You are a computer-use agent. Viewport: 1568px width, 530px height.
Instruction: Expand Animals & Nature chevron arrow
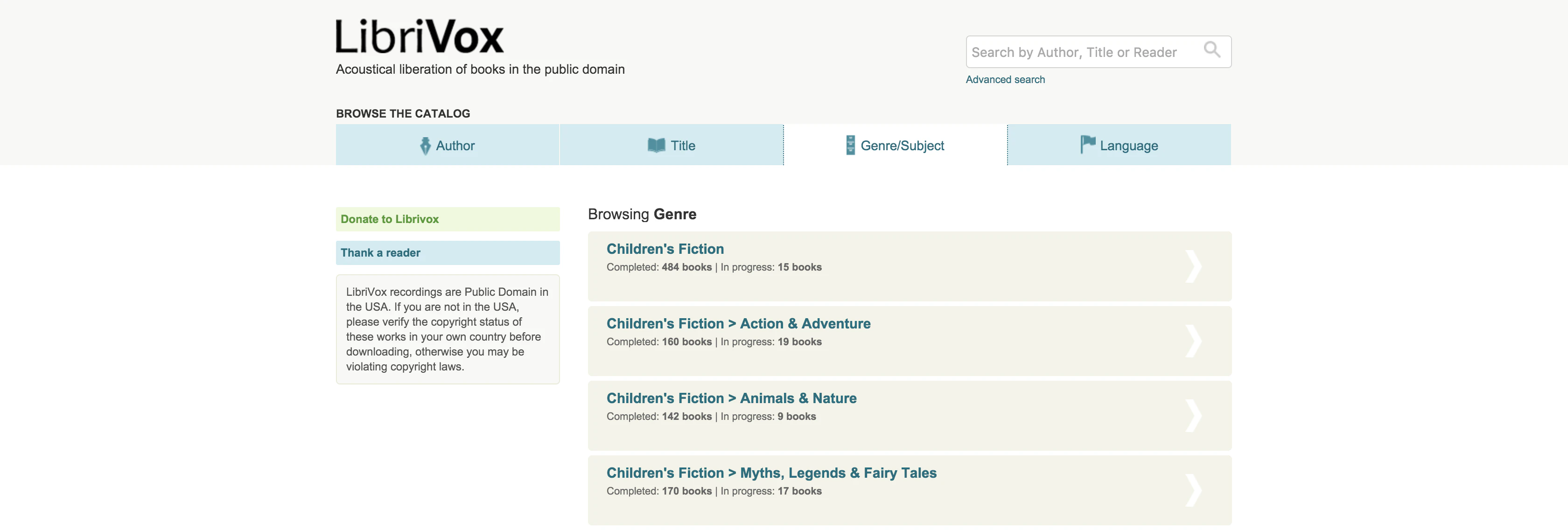[1193, 416]
